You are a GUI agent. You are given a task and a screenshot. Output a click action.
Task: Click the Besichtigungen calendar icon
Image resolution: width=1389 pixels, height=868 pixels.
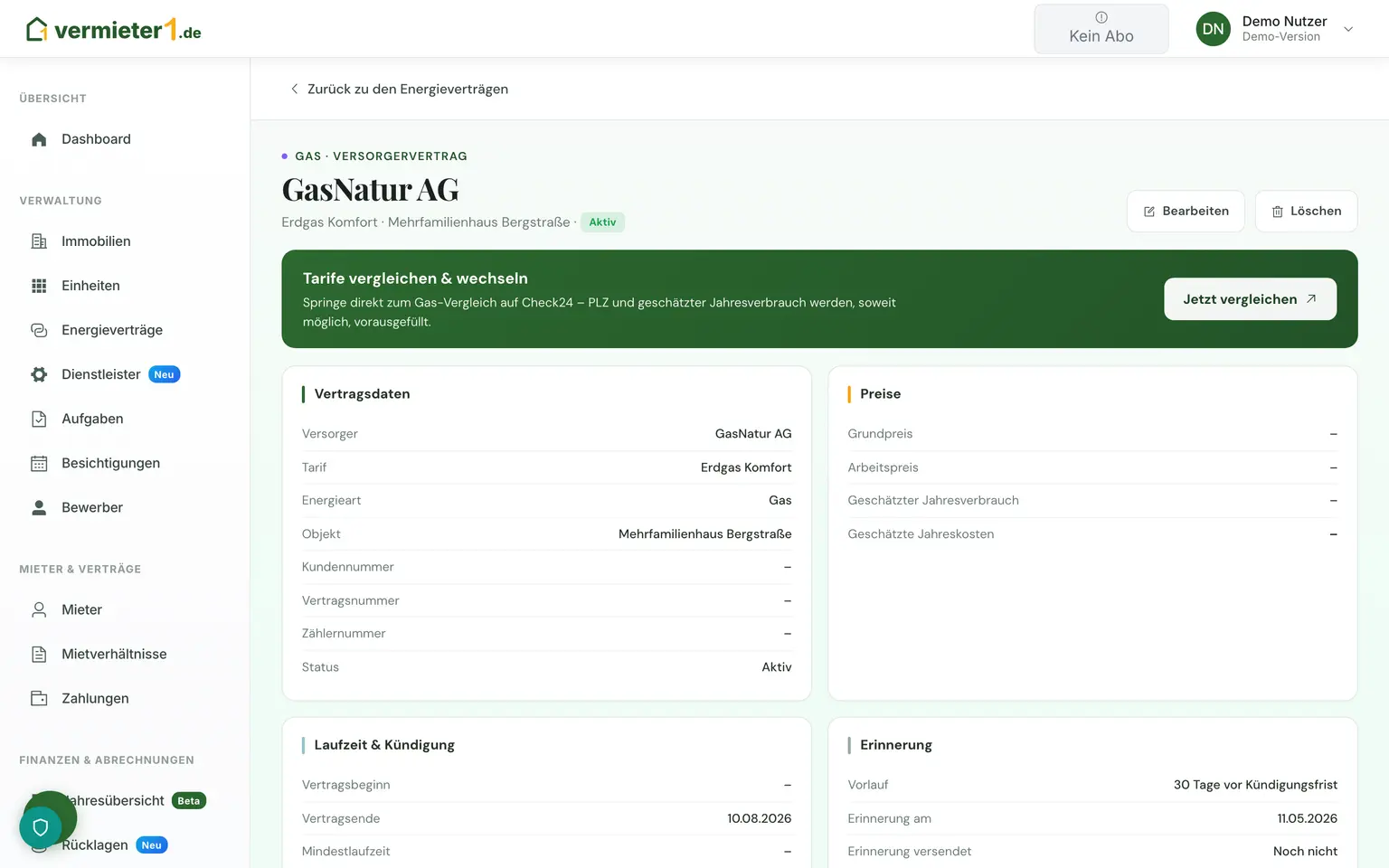(x=39, y=463)
